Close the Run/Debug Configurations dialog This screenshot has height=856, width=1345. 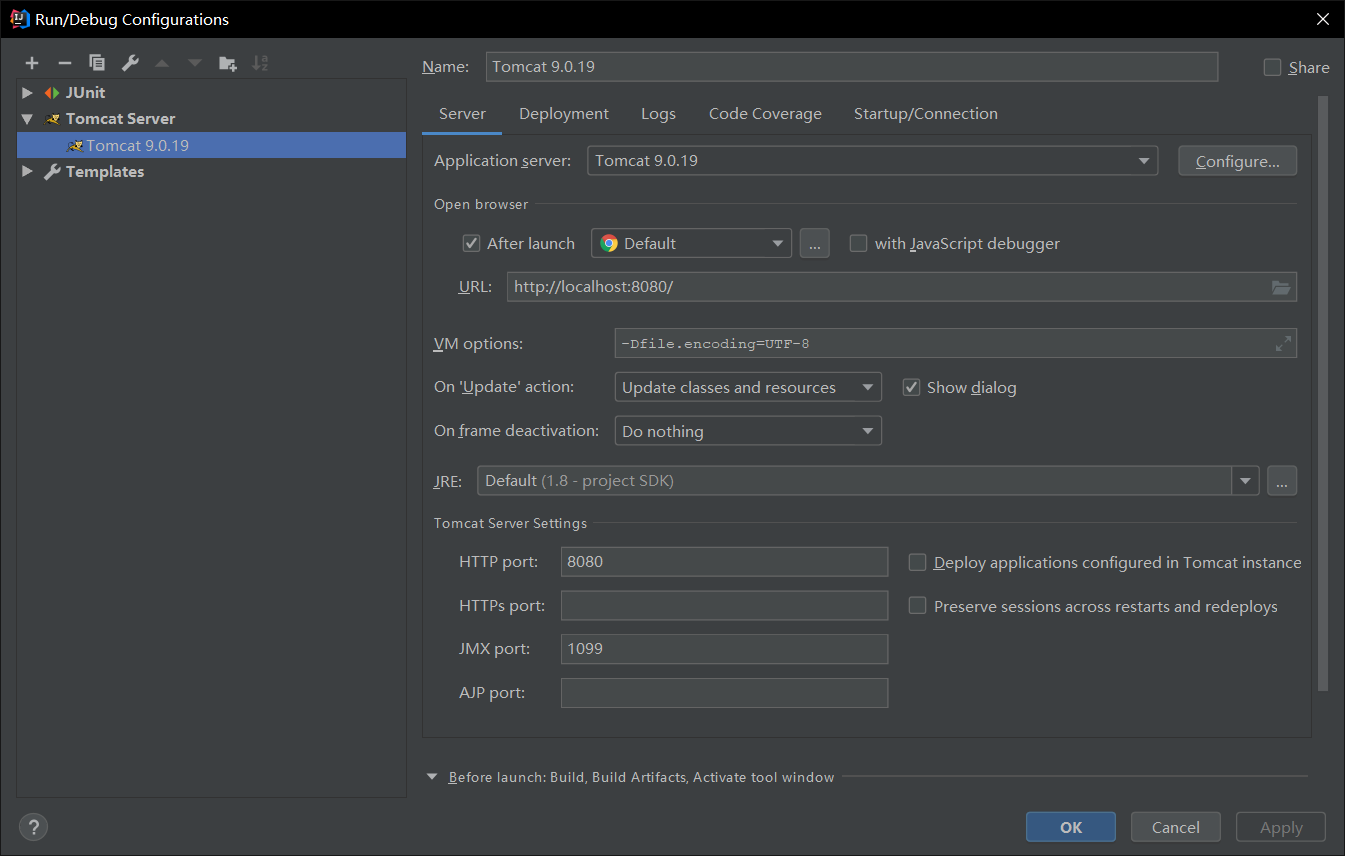click(1322, 19)
